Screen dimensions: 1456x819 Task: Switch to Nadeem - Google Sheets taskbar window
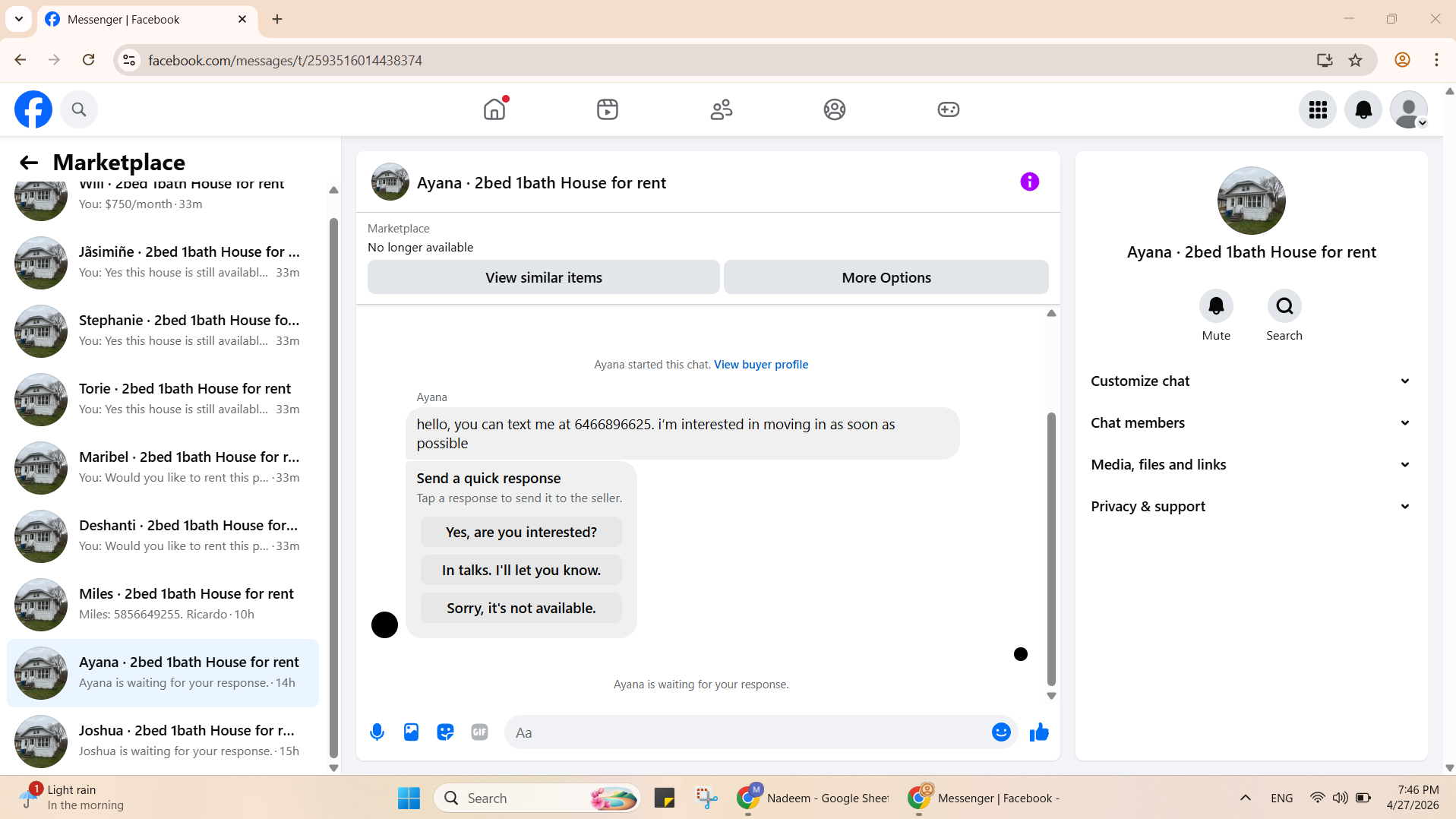coord(813,798)
